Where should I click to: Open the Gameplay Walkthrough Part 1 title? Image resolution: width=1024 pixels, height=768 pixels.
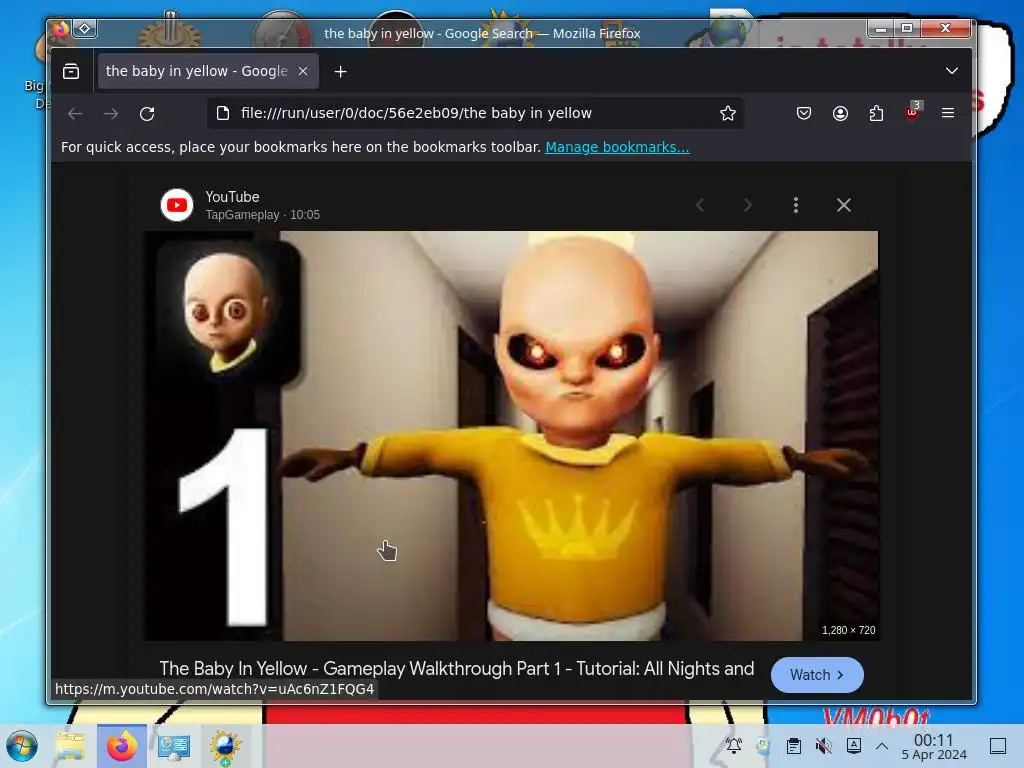click(456, 669)
